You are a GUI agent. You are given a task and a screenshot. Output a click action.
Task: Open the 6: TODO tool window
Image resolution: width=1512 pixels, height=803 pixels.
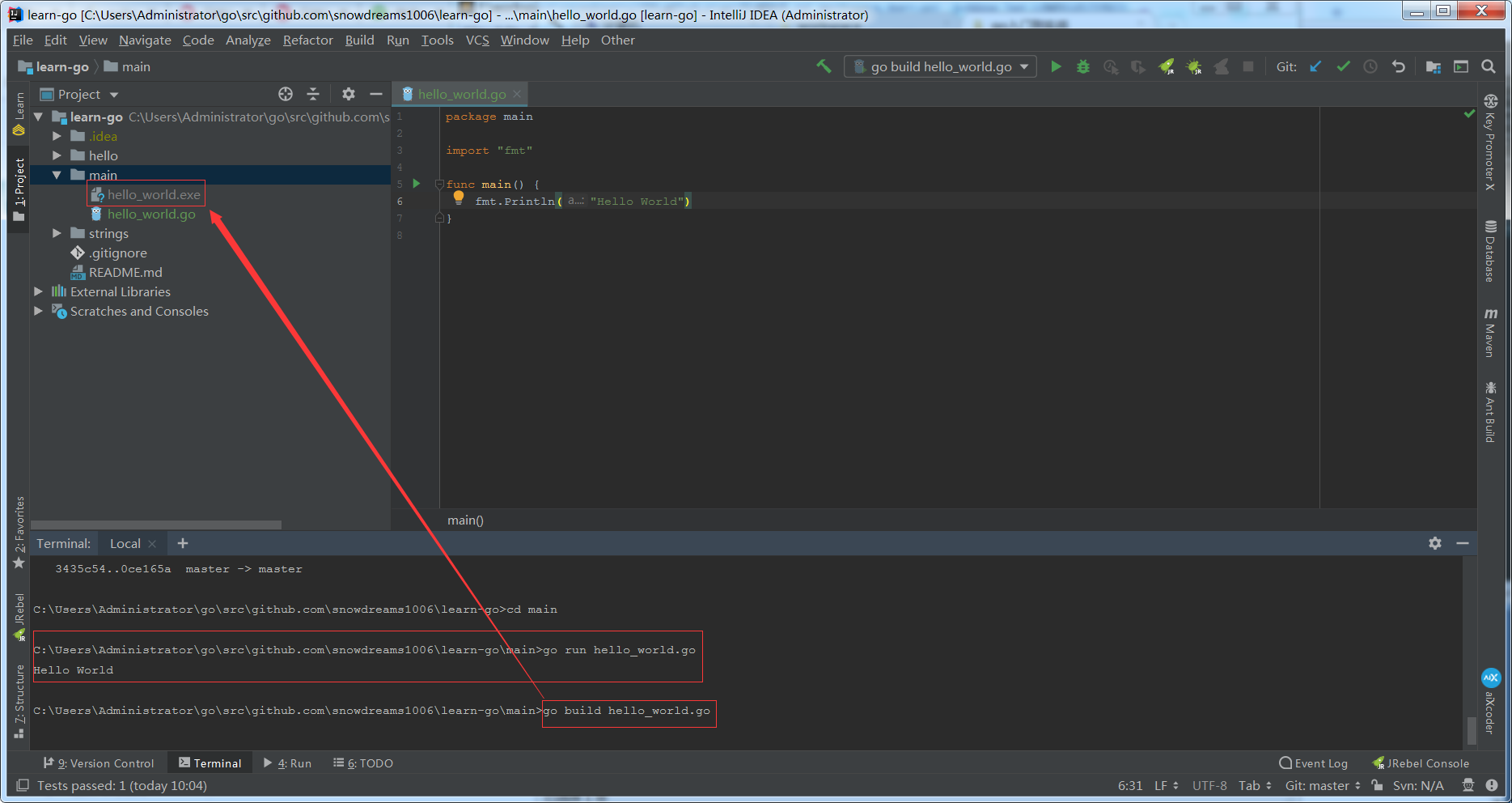pyautogui.click(x=362, y=763)
